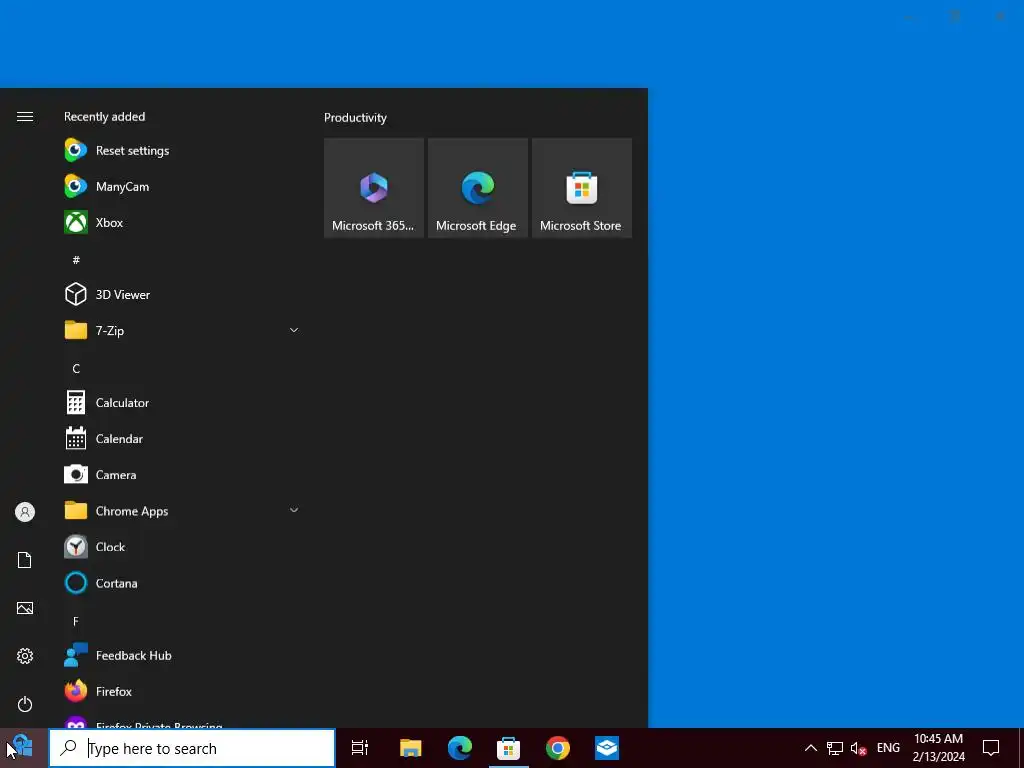Open 3D Viewer from app list
Viewport: 1024px width, 768px height.
(182, 295)
